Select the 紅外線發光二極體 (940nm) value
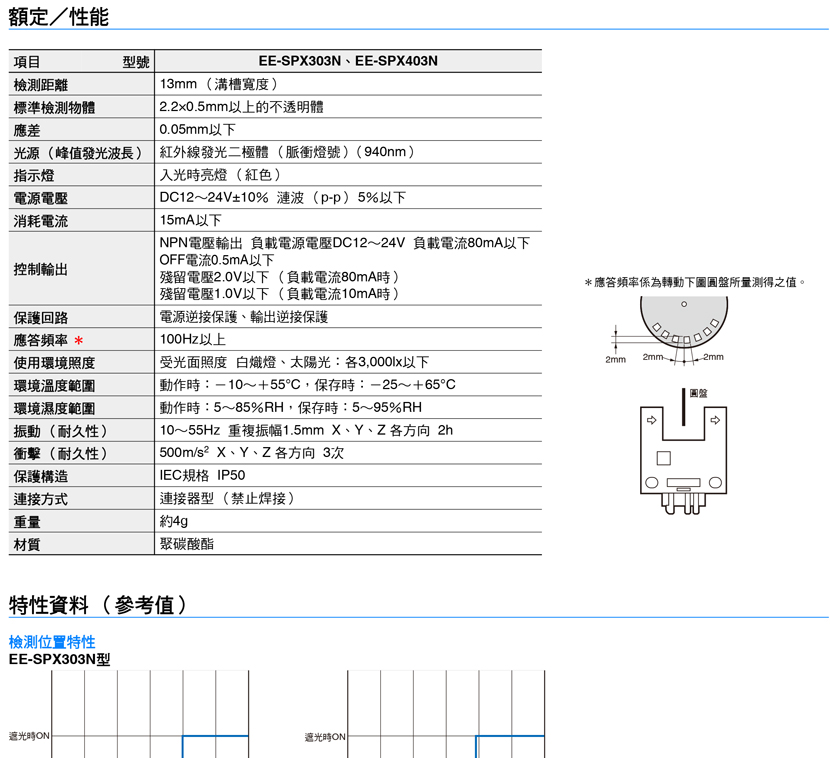This screenshot has width=830, height=758. coord(287,152)
